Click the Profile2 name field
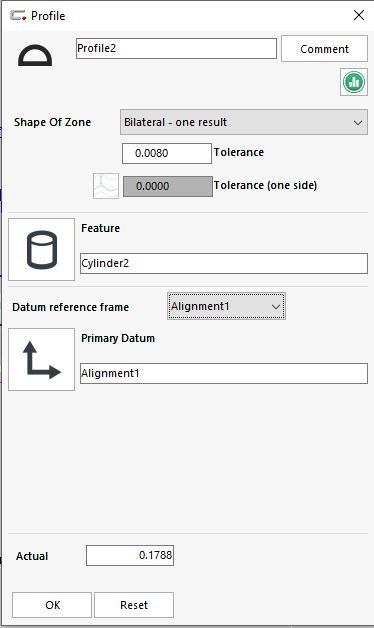The image size is (374, 628). tap(177, 48)
